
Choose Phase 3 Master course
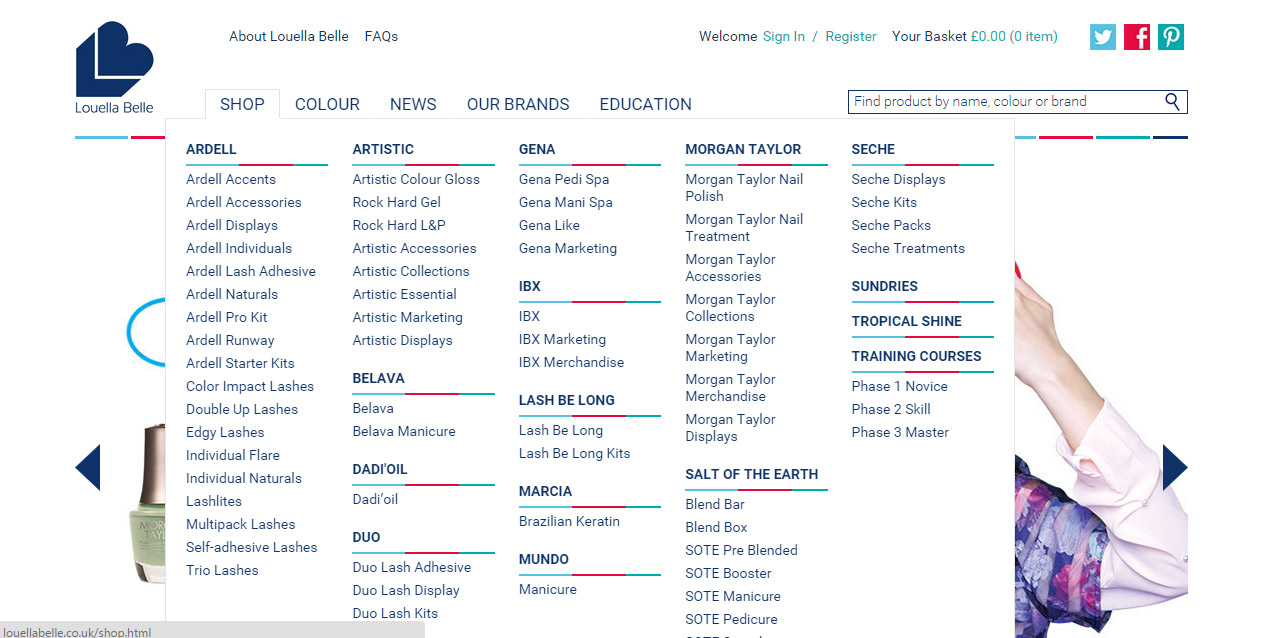[x=900, y=432]
